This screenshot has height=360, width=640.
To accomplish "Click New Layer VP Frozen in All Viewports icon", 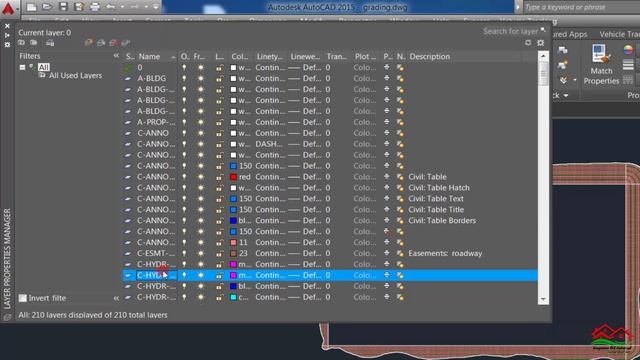I will click(x=101, y=42).
